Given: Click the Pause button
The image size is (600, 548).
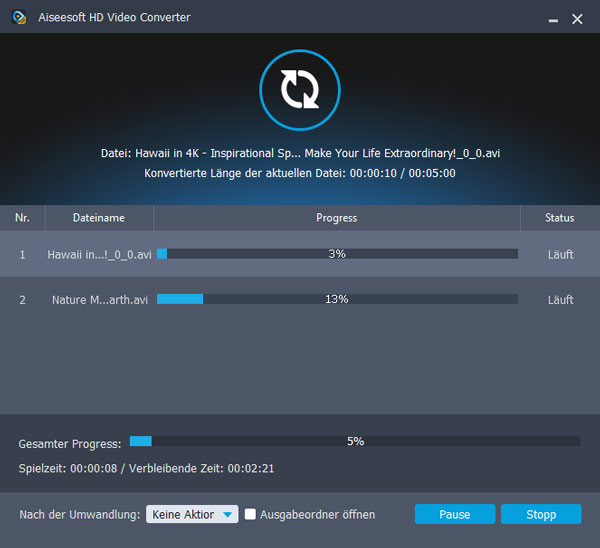Looking at the screenshot, I should (455, 514).
